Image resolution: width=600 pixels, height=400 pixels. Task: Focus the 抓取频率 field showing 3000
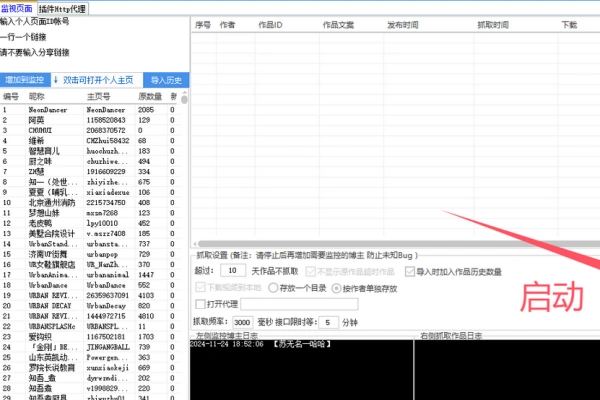[x=243, y=322]
